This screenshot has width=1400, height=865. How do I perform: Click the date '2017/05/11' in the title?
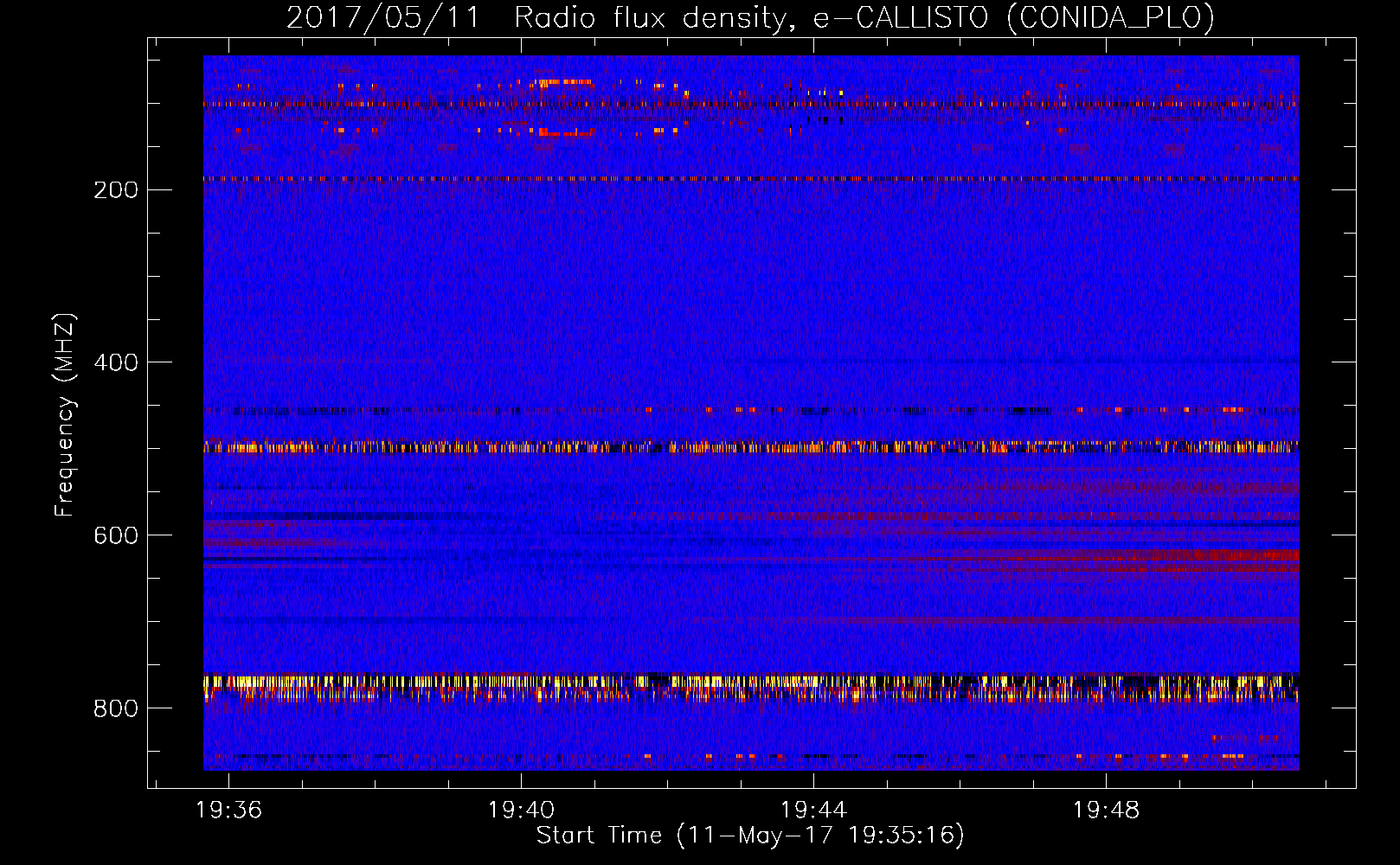tap(383, 18)
